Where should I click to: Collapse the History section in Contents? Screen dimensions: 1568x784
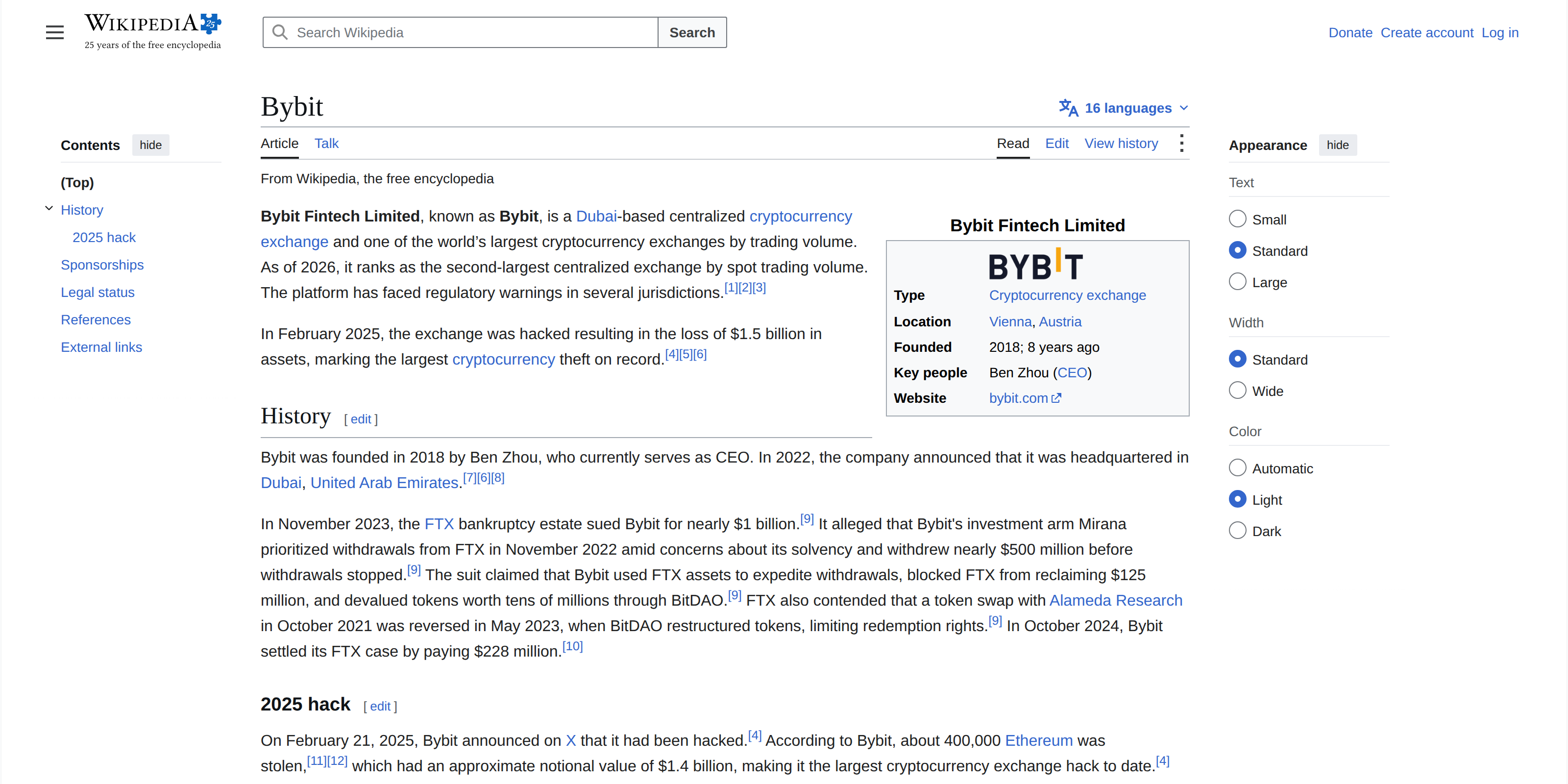(49, 209)
